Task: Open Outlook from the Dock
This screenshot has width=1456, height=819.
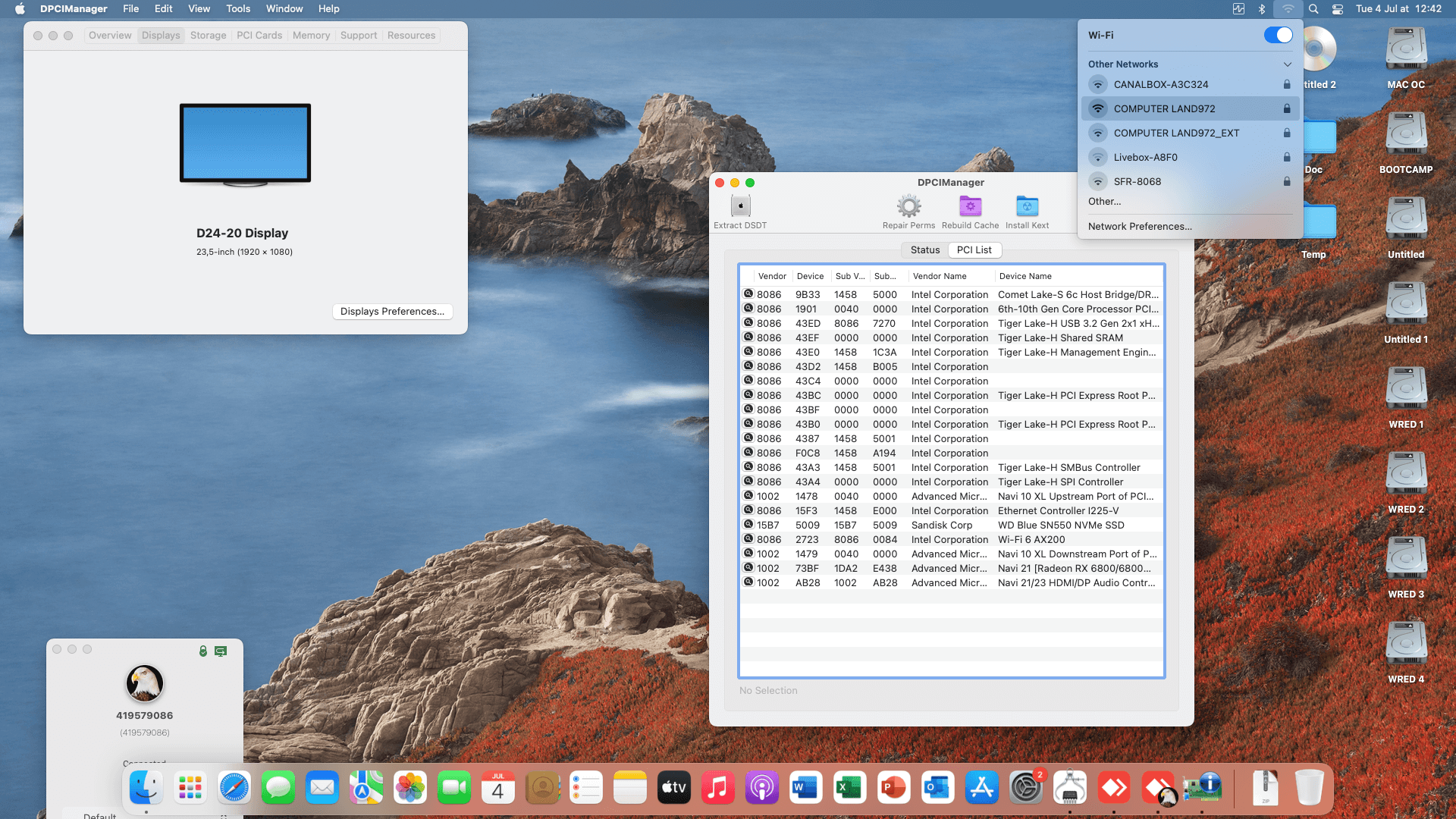Action: click(x=937, y=789)
